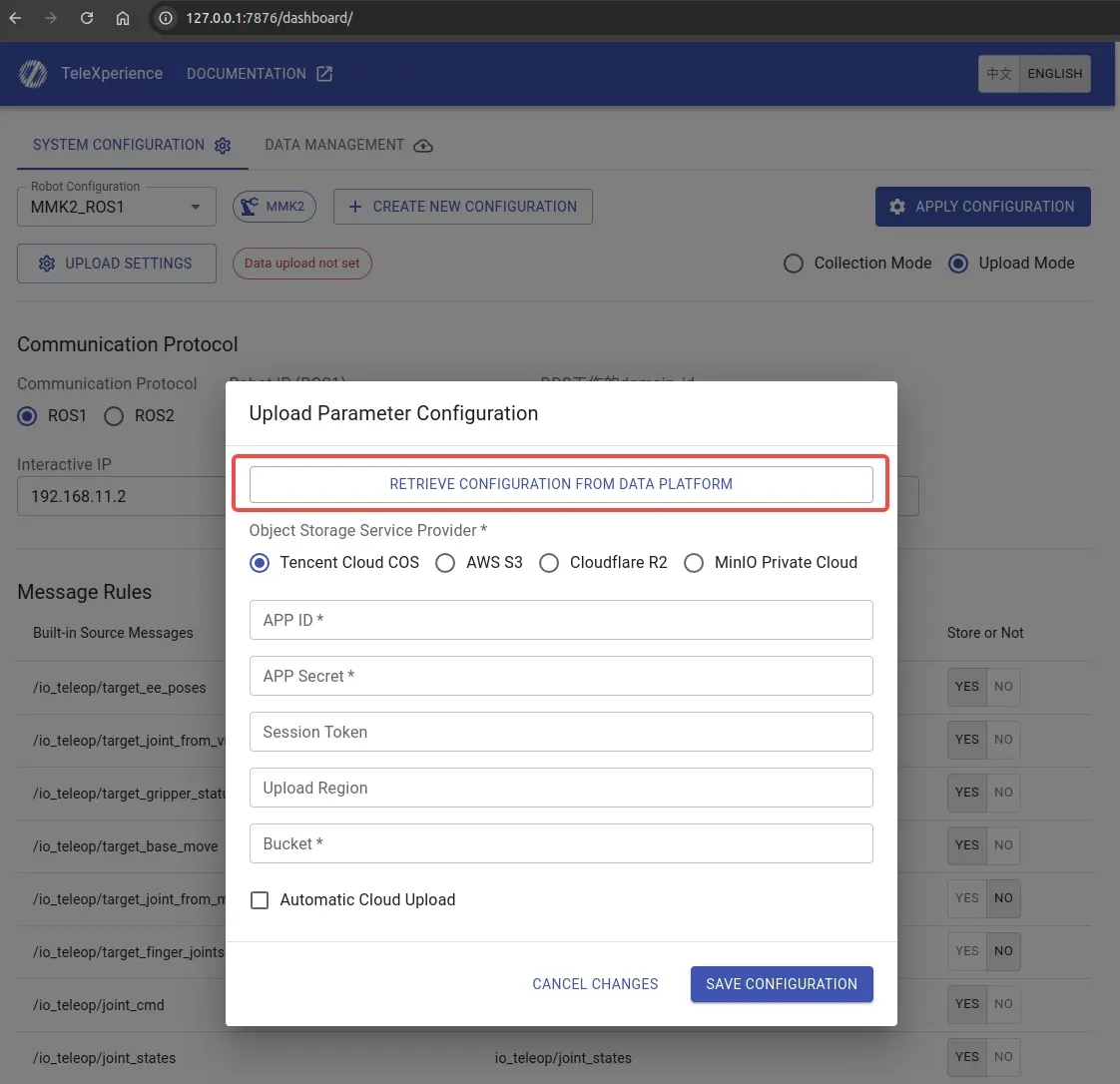Click the browser back arrow
The image size is (1120, 1084).
(15, 18)
